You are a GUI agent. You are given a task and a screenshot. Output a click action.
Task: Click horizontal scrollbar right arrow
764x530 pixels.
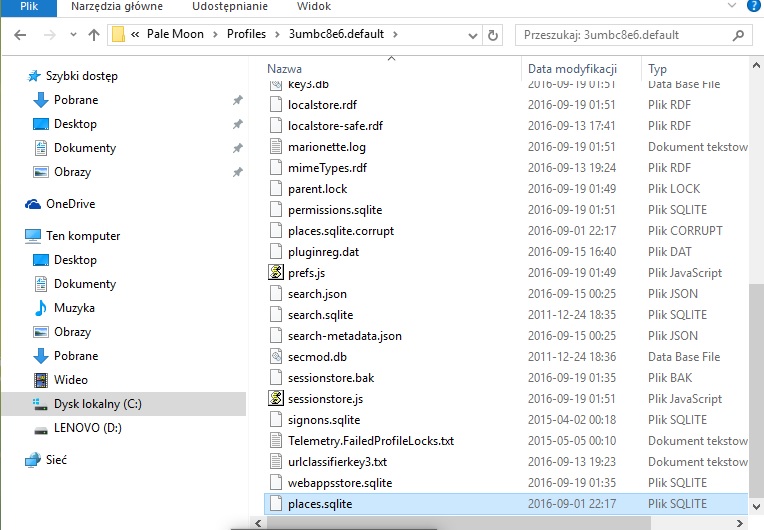pyautogui.click(x=740, y=524)
